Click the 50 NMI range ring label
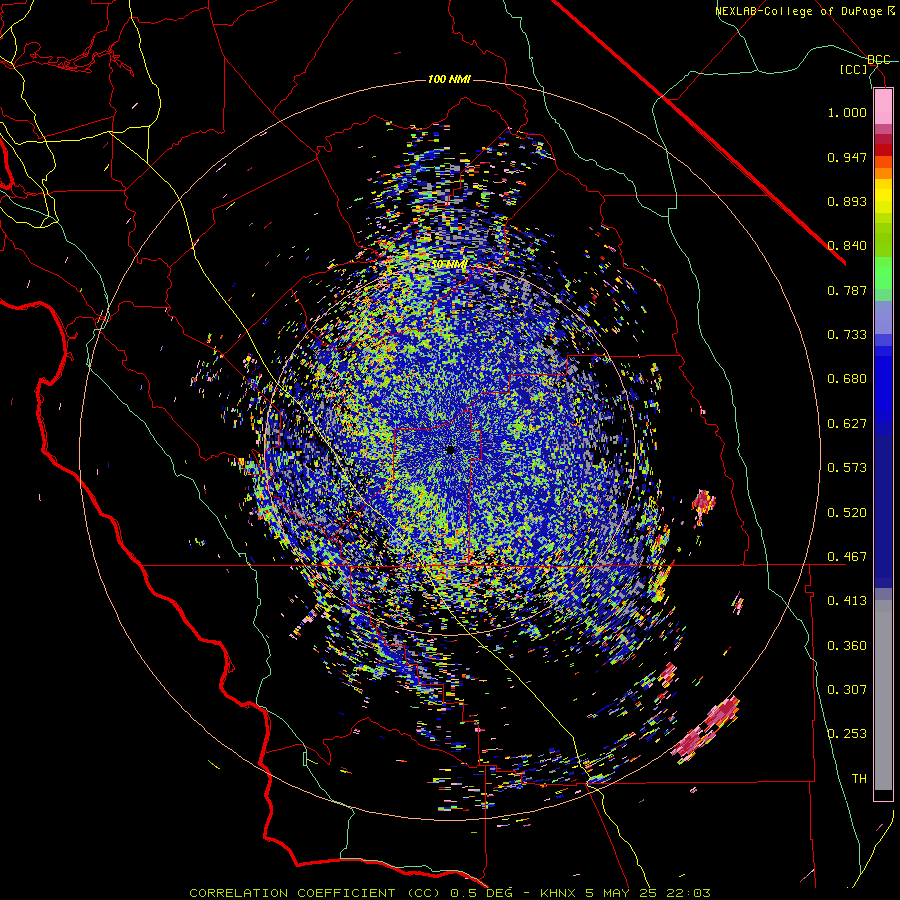The image size is (900, 900). (x=449, y=265)
